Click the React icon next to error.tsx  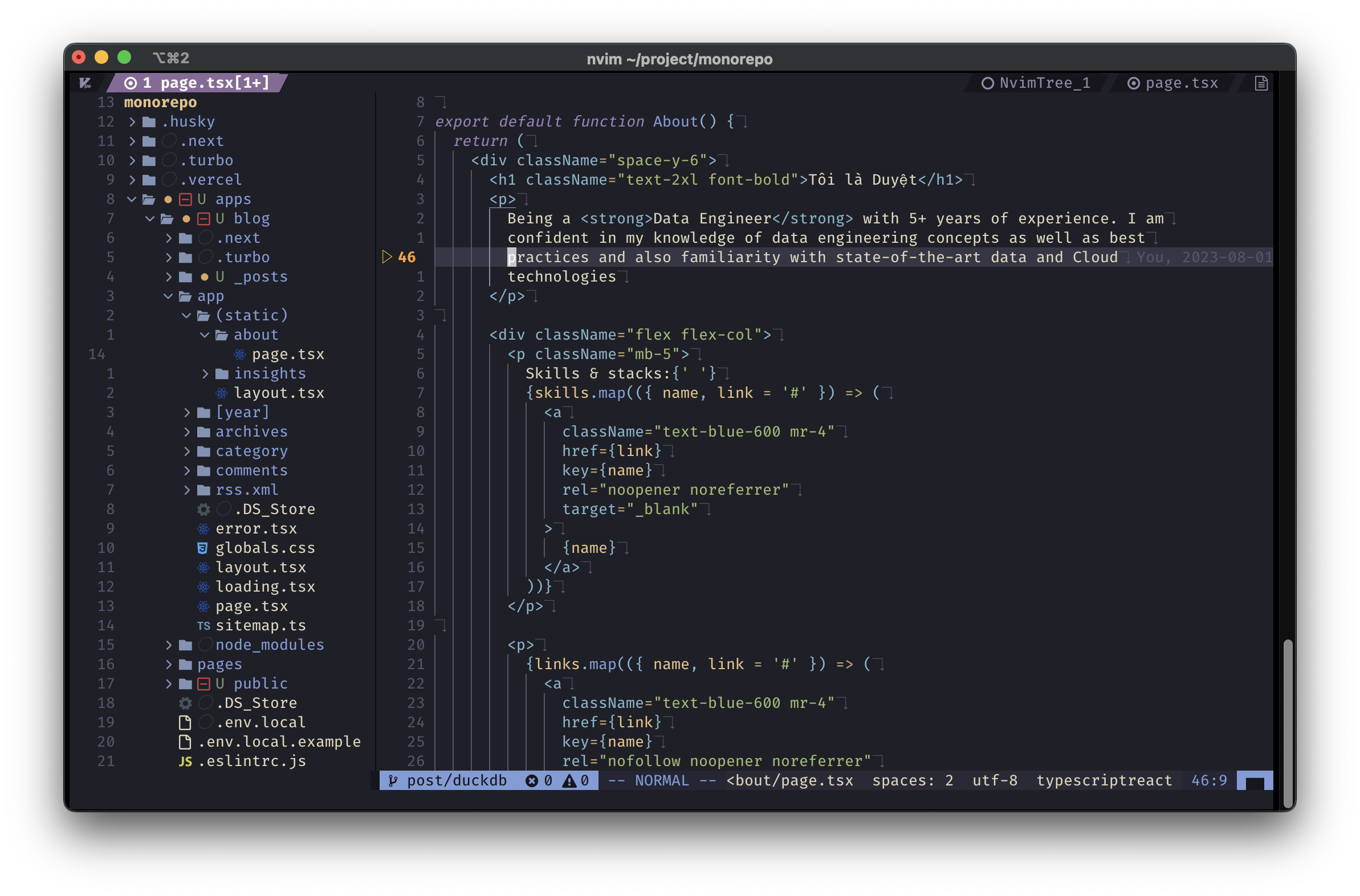203,528
